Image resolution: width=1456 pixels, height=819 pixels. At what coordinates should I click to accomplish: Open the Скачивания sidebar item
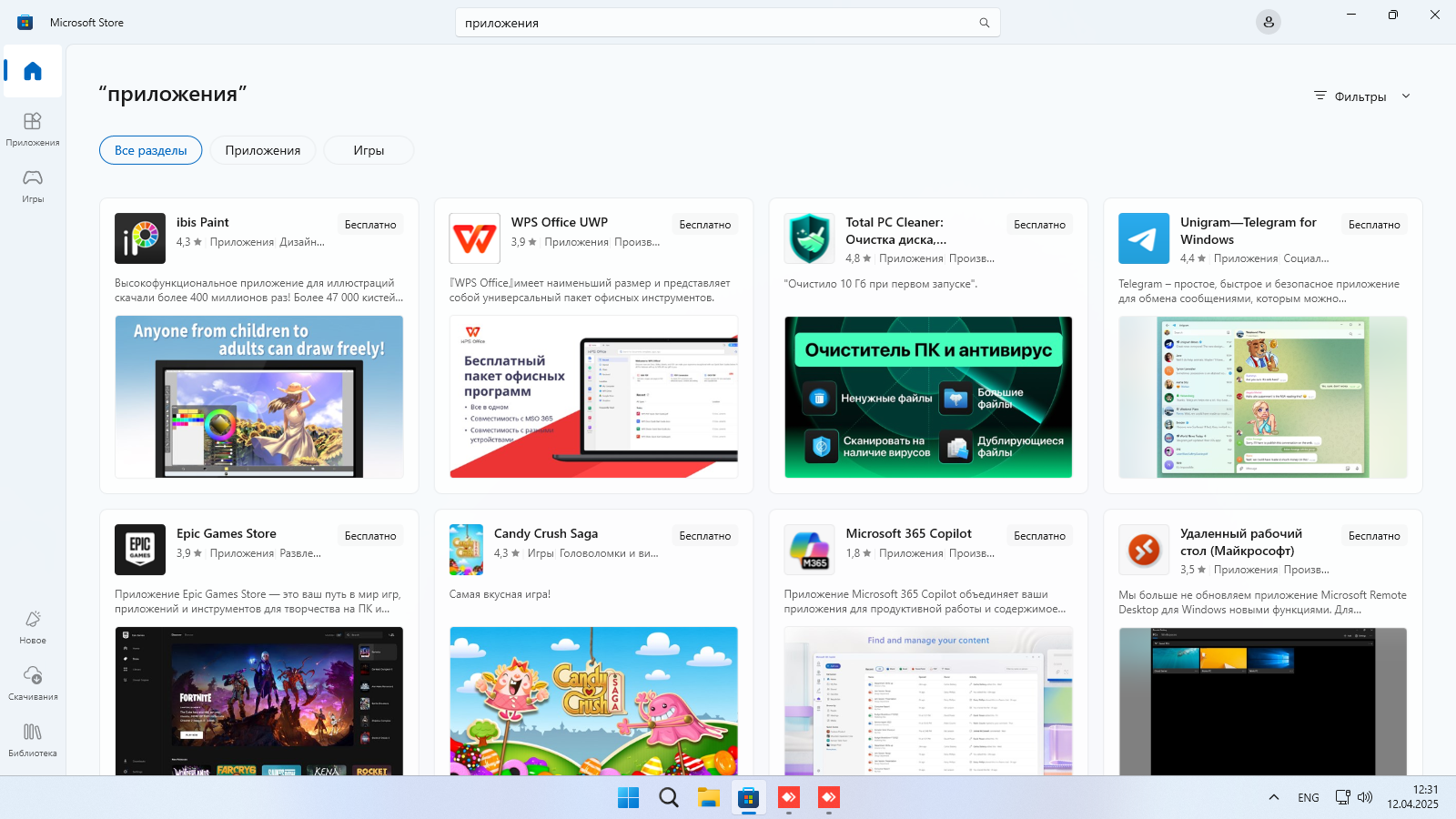click(x=33, y=683)
